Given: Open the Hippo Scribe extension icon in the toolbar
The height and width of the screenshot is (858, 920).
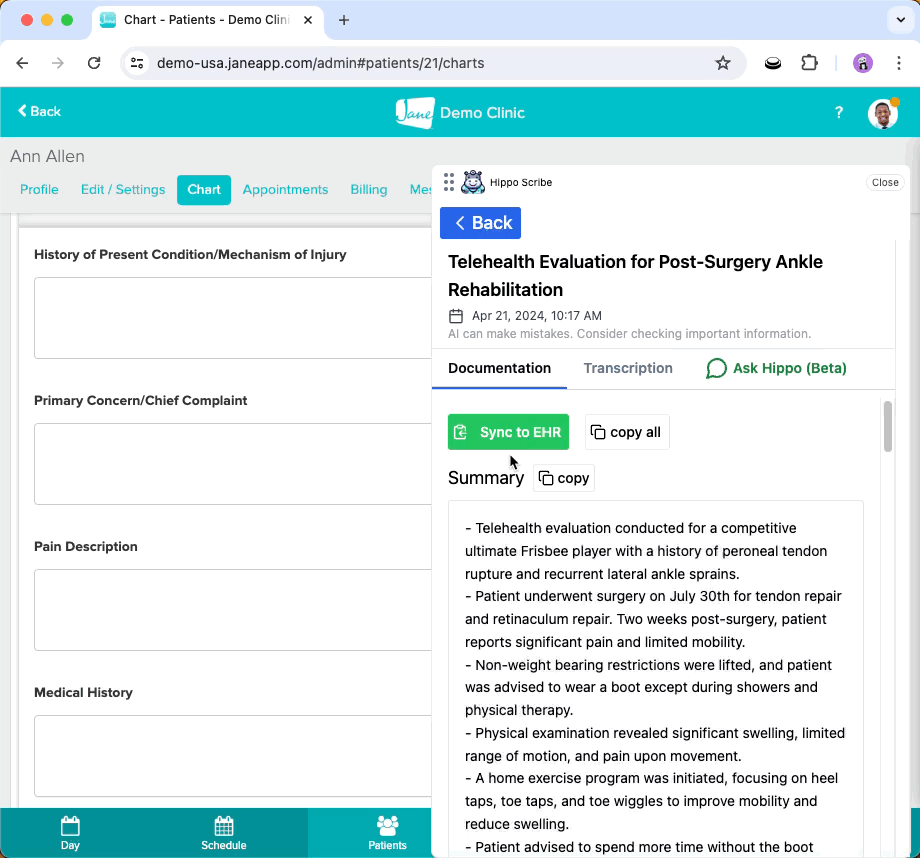Looking at the screenshot, I should [773, 63].
